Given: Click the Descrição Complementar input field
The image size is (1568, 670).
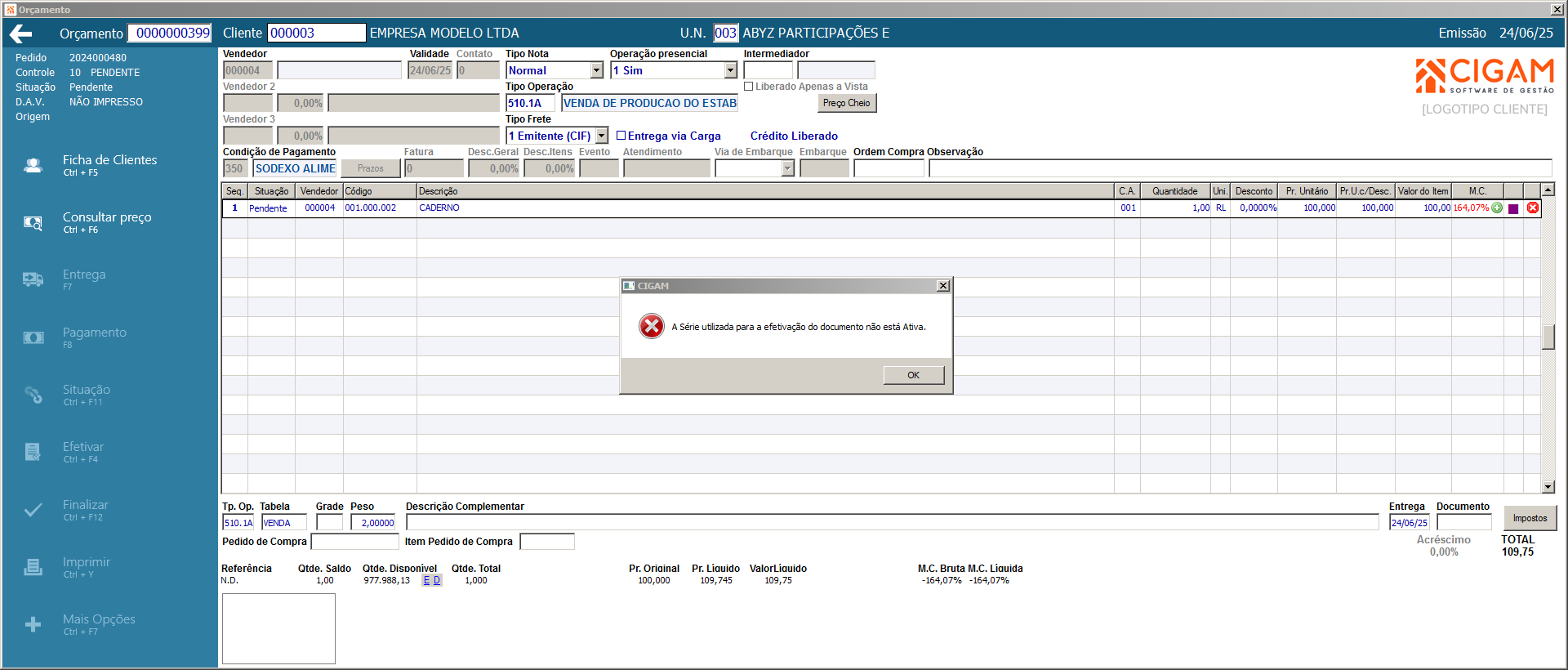Looking at the screenshot, I should coord(893,523).
